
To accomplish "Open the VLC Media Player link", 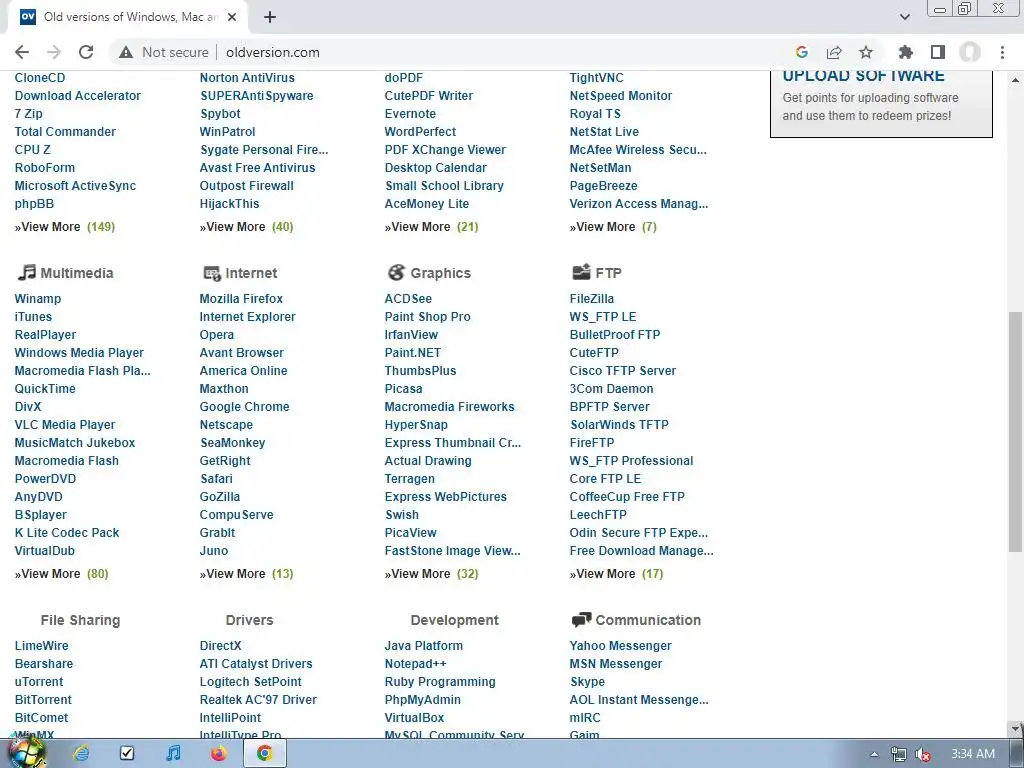I will pos(65,424).
